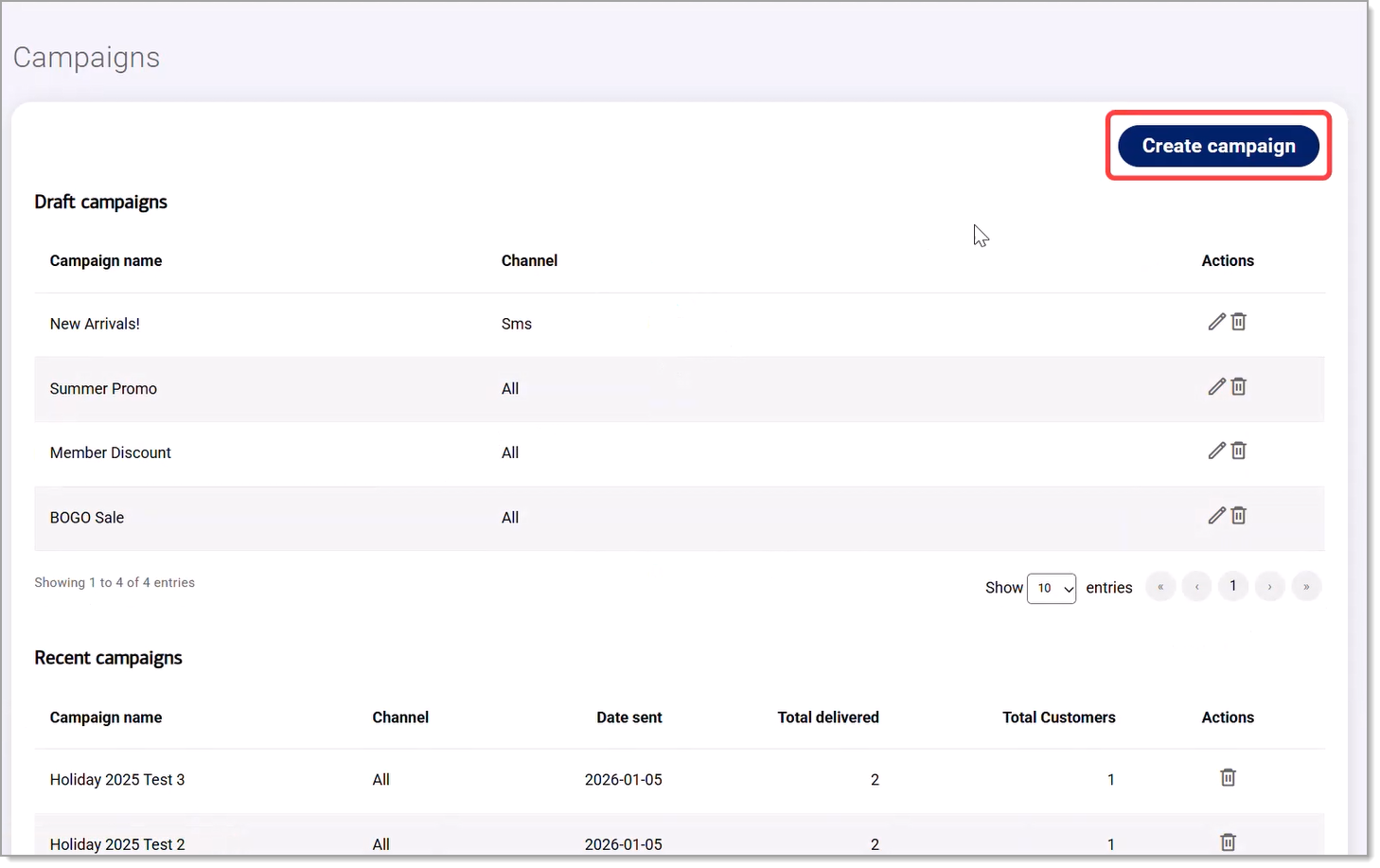Image resolution: width=1380 pixels, height=868 pixels.
Task: Select the Holiday 2025 Test 2 name
Action: pos(117,844)
